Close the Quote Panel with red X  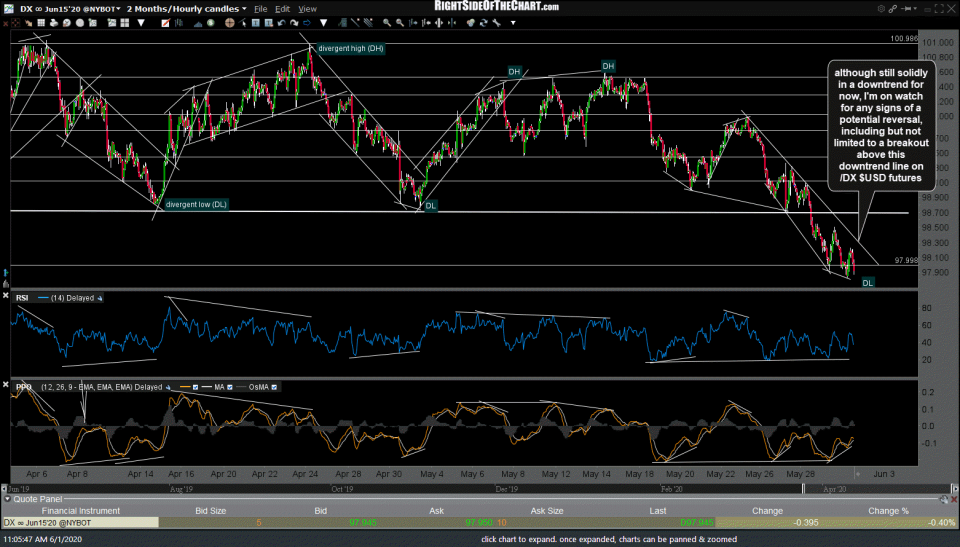953,499
